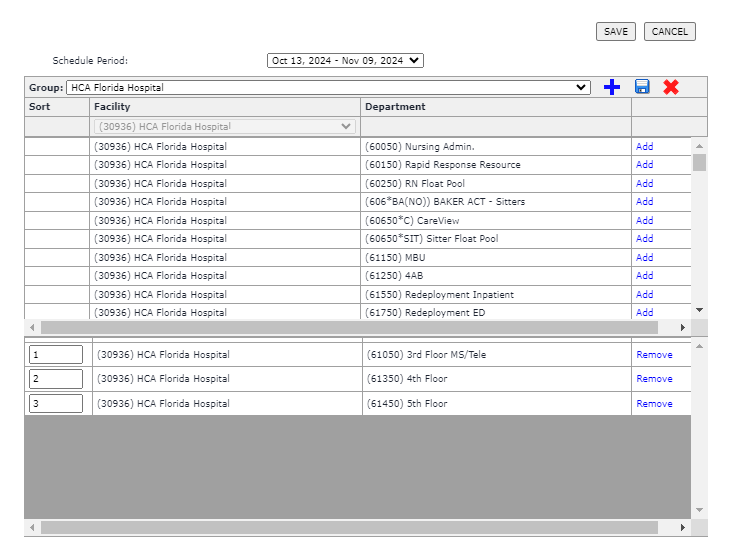This screenshot has height=558, width=733.
Task: Click the blue plus add group icon
Action: click(611, 87)
